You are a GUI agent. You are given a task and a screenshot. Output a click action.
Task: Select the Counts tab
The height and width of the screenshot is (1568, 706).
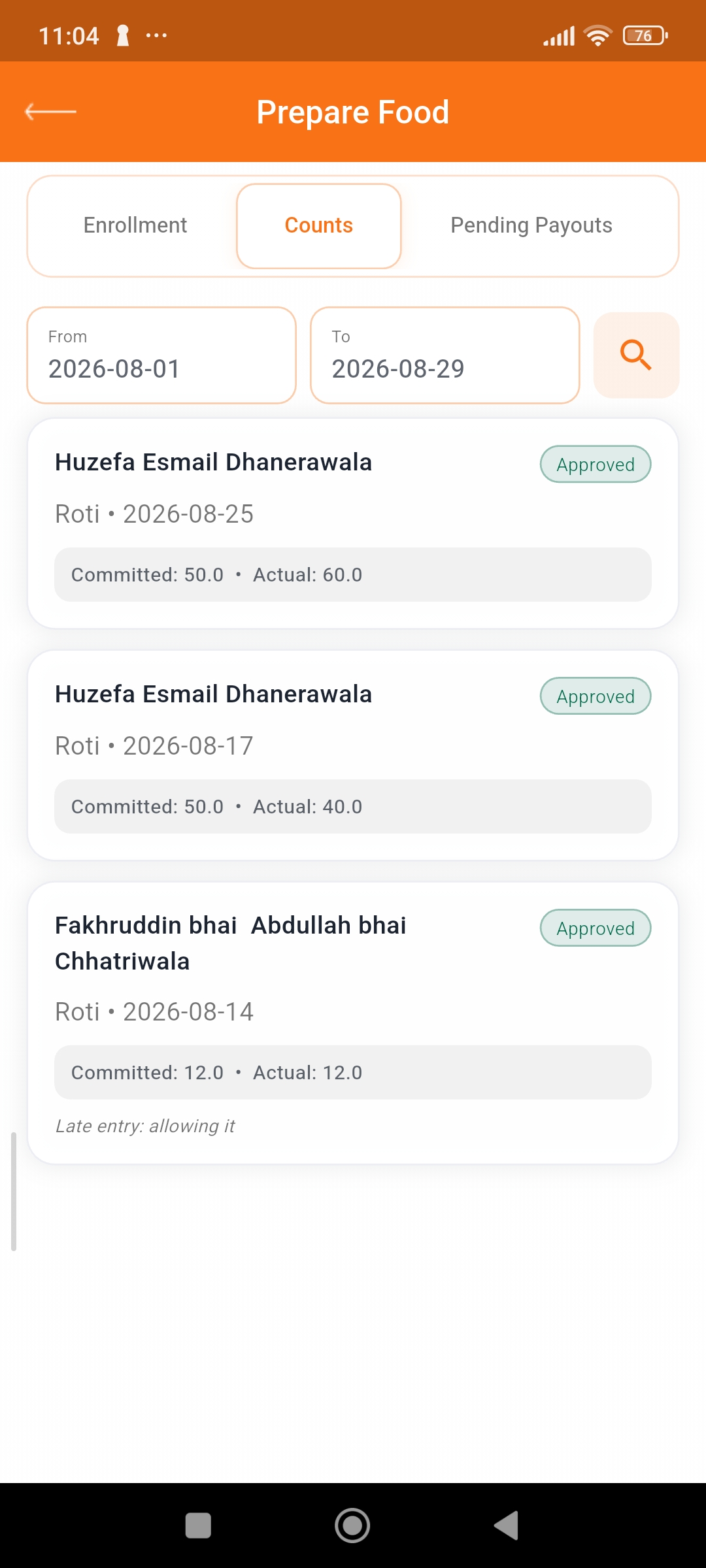[319, 225]
